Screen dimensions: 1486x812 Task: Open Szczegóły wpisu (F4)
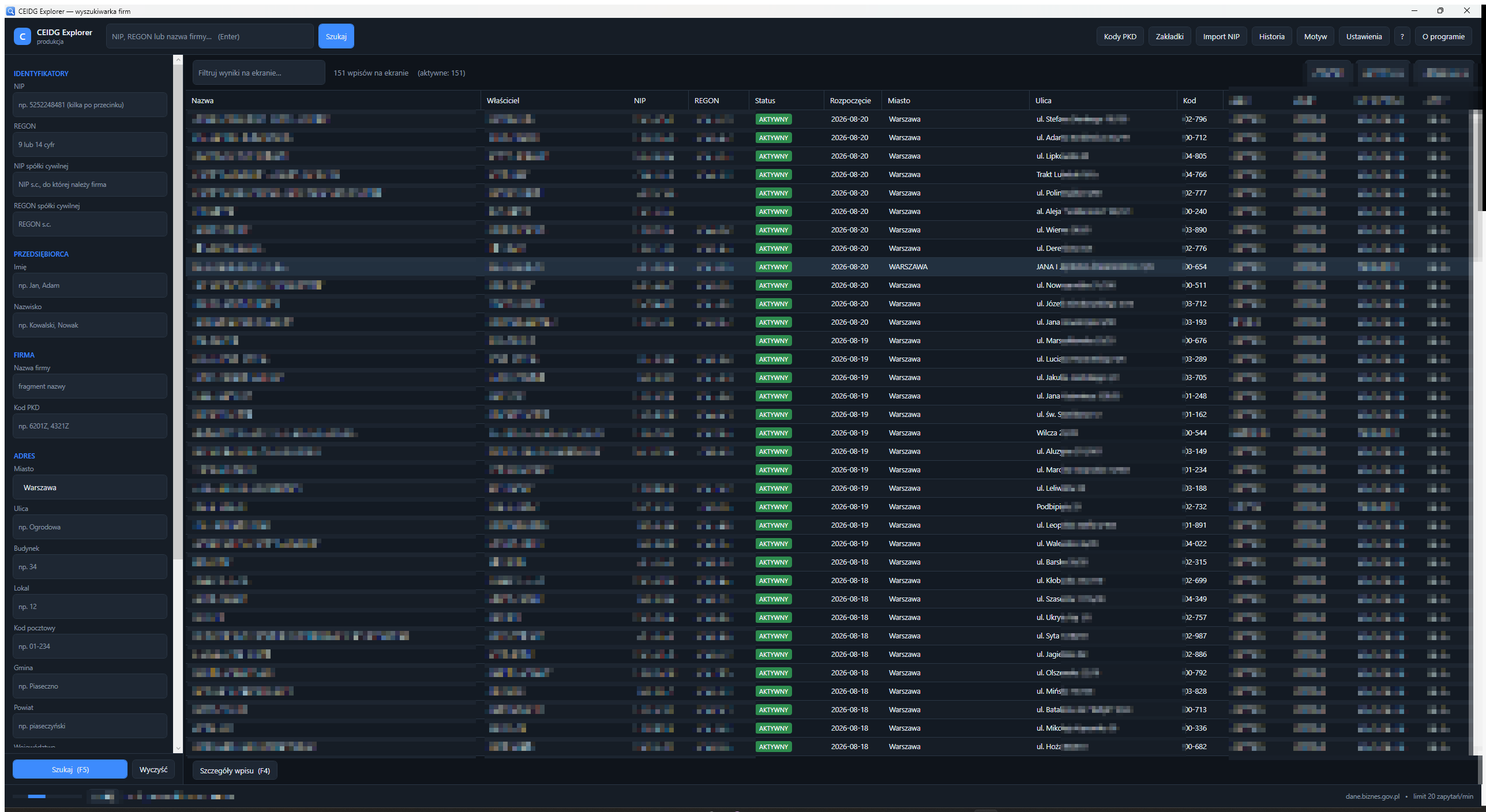tap(235, 770)
